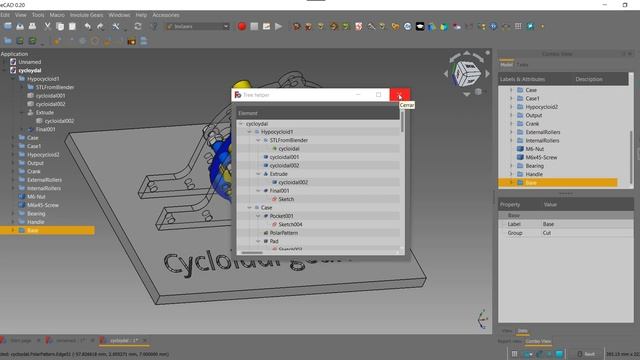Click the Tree helper horizontal scrollbar
Image resolution: width=640 pixels, height=360 pixels.
[x=252, y=253]
